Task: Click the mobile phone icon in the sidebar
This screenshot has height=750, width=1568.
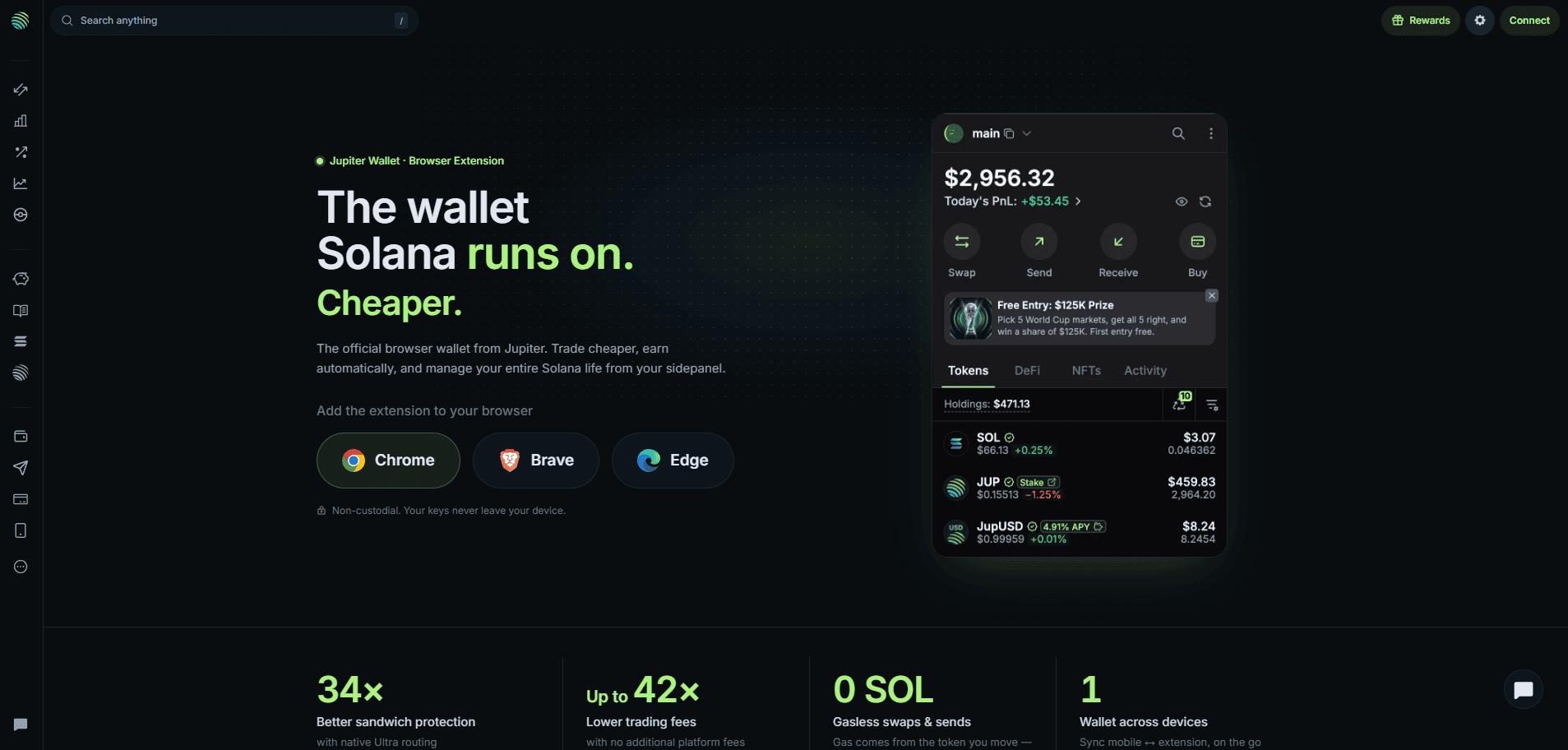Action: pos(21,530)
